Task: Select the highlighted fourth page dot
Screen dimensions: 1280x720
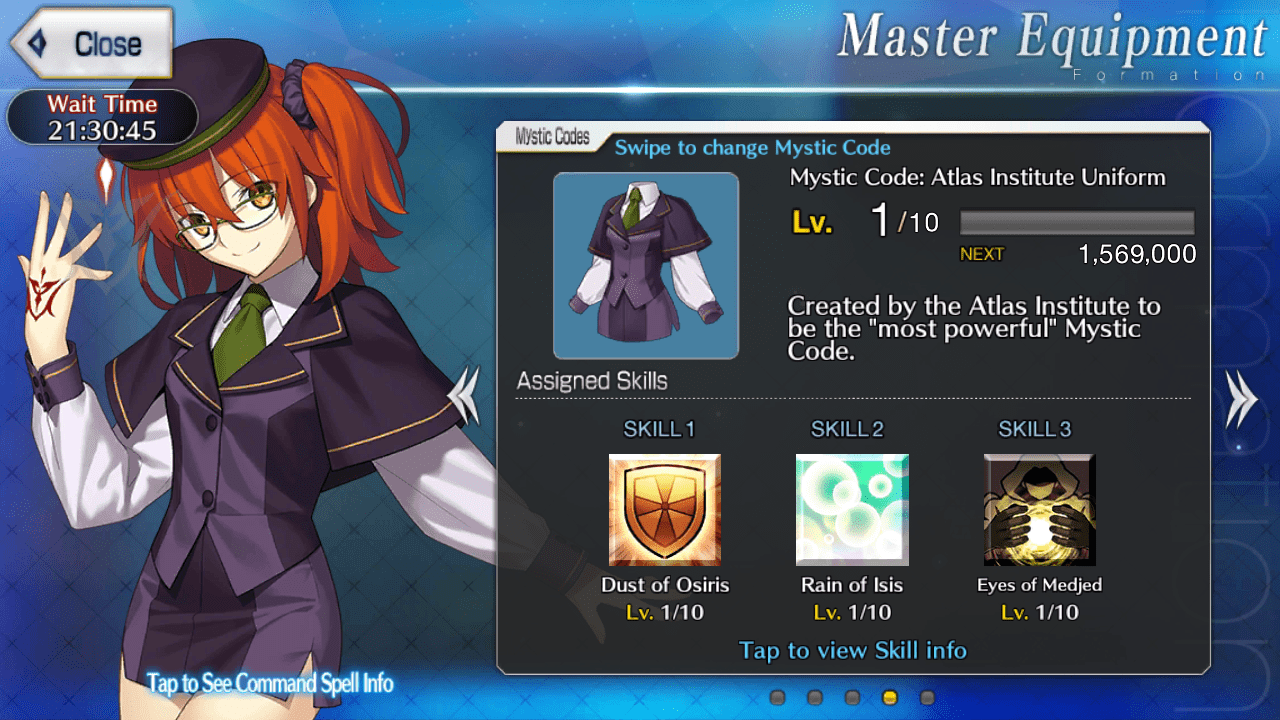Action: 890,697
